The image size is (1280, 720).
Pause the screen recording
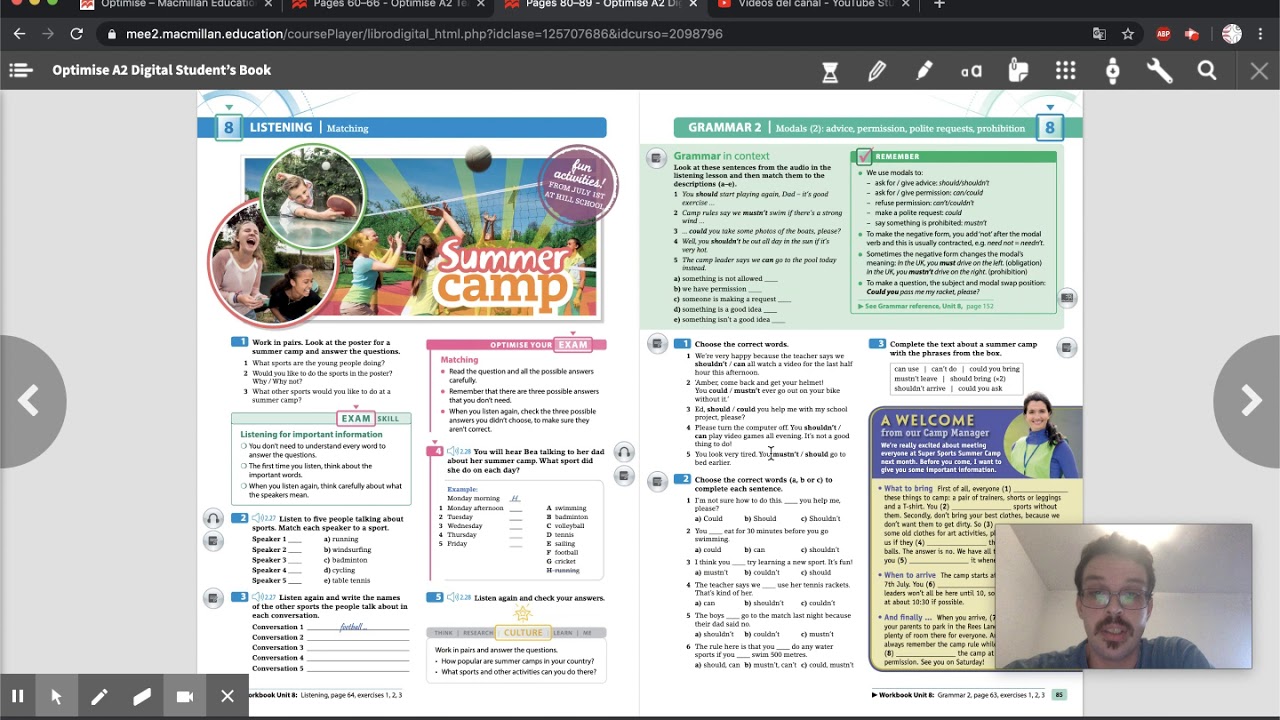click(18, 696)
